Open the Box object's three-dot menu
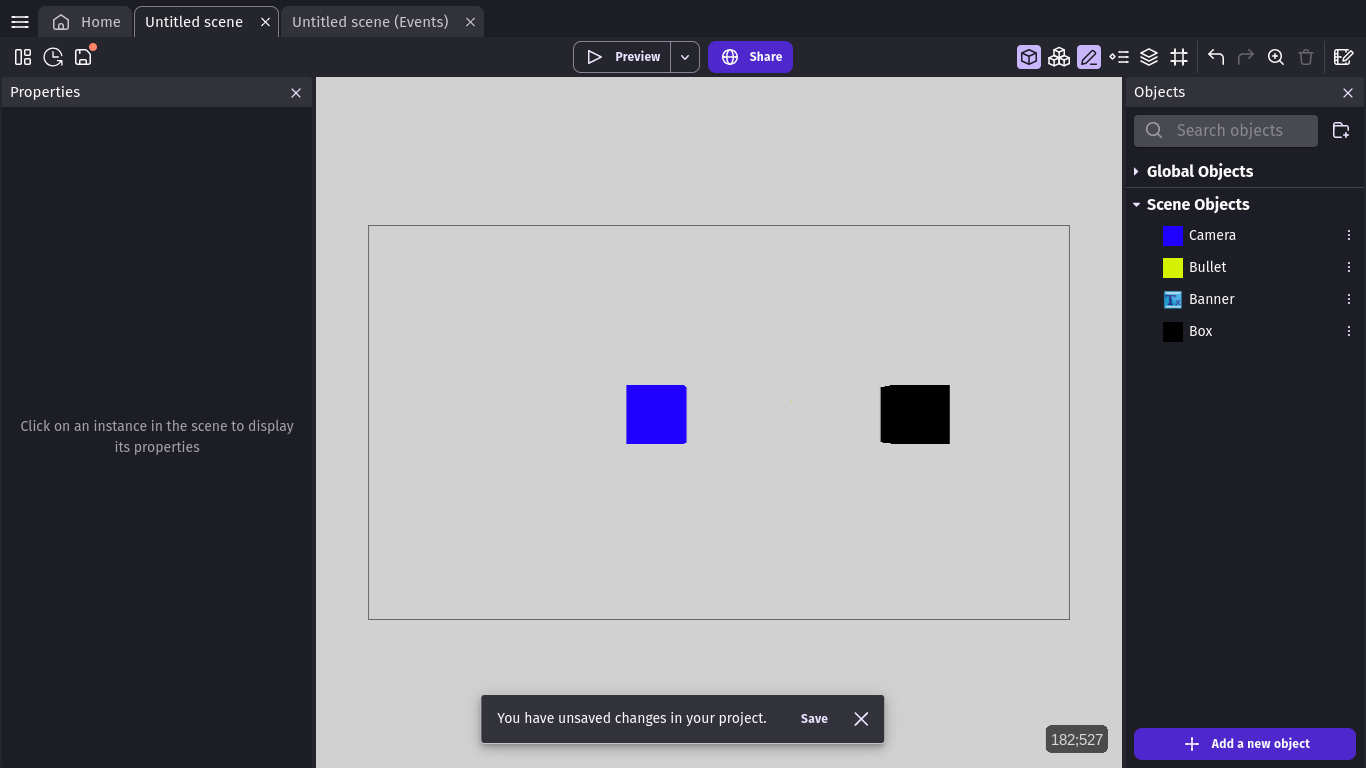 (1349, 331)
